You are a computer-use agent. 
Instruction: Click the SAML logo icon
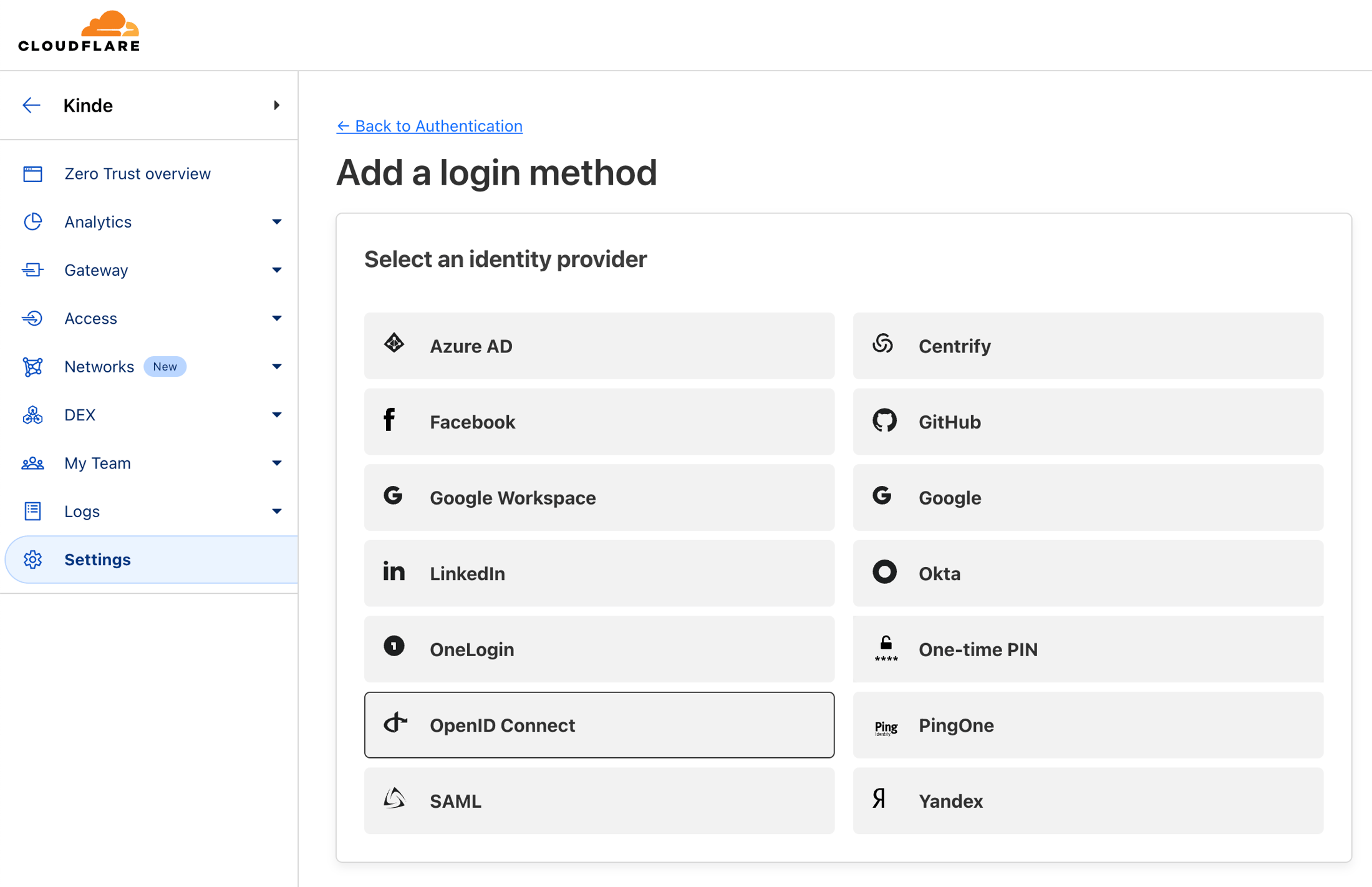[x=394, y=798]
